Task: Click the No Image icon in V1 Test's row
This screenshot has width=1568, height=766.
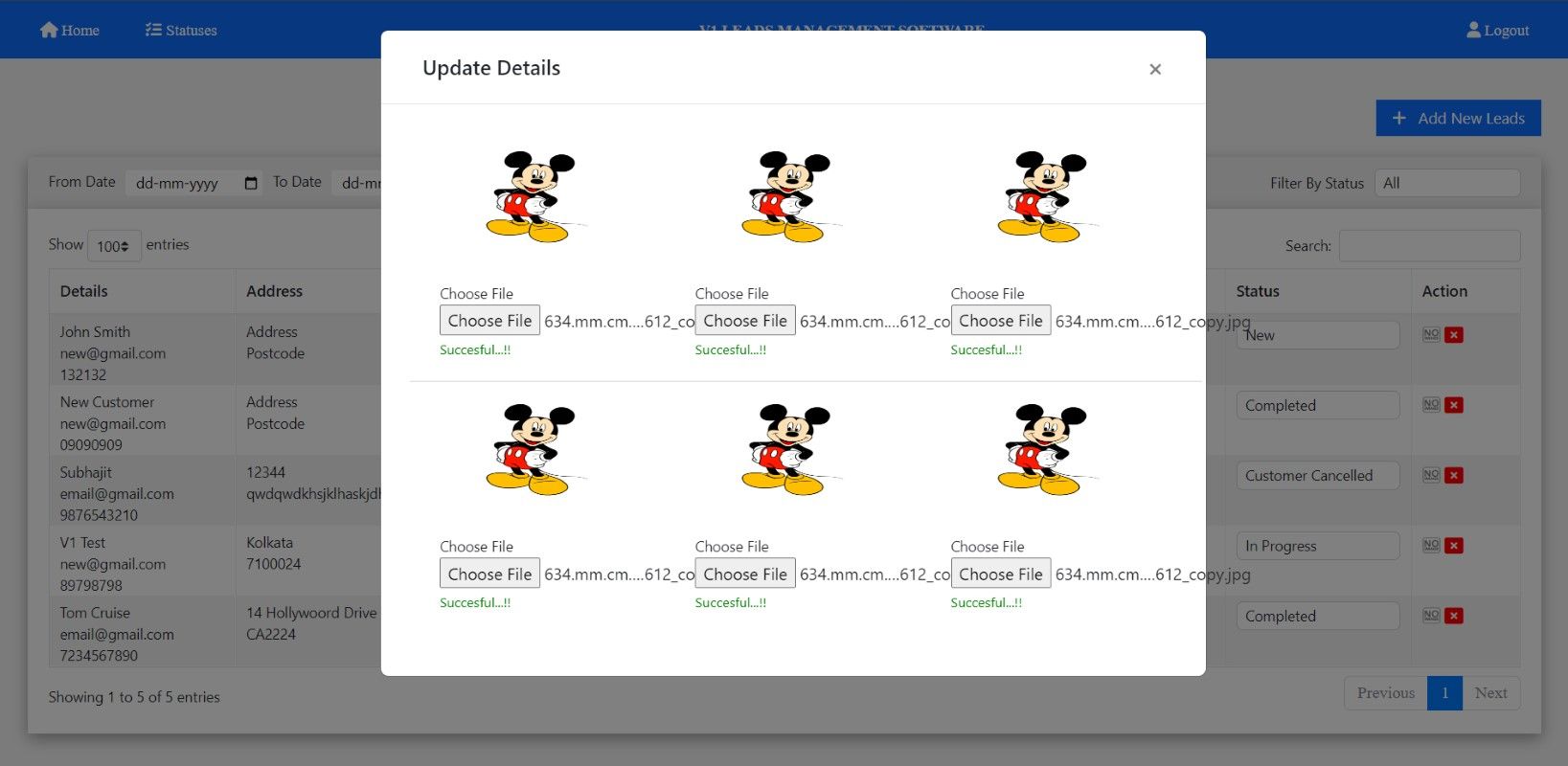Action: point(1431,545)
